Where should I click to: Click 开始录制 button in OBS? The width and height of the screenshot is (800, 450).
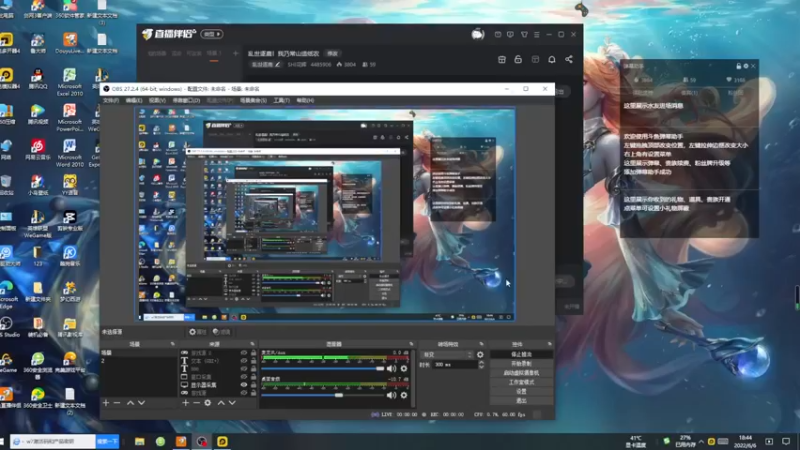pyautogui.click(x=521, y=364)
